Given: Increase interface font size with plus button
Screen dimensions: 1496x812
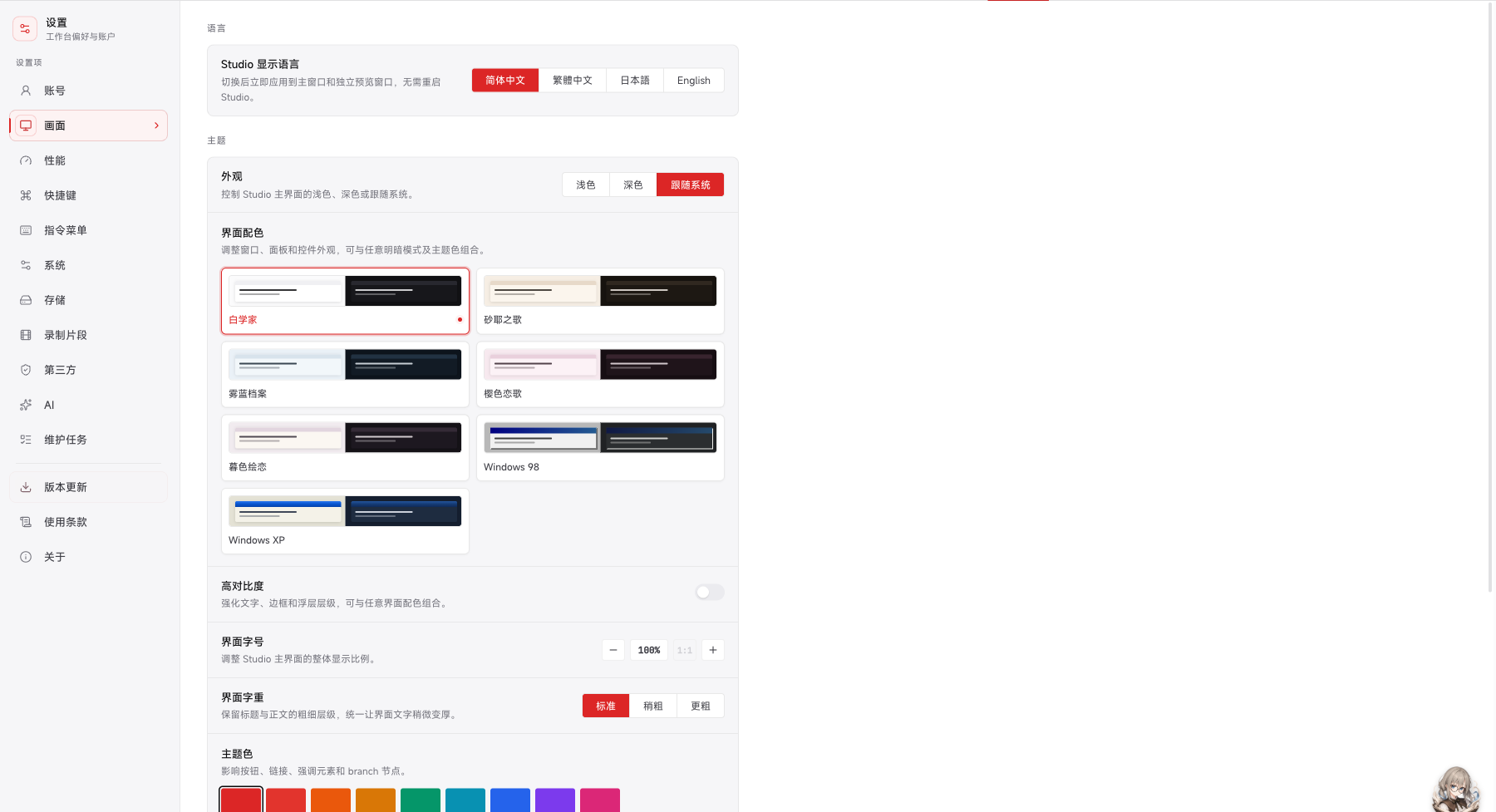Looking at the screenshot, I should 713,650.
